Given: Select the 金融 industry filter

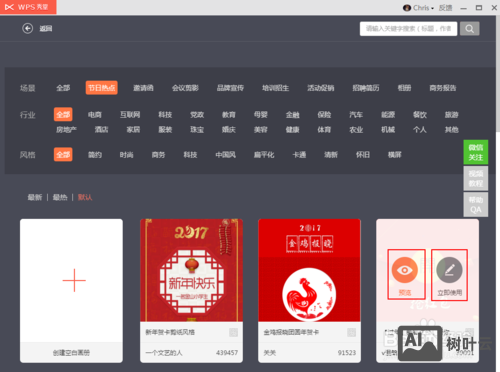Looking at the screenshot, I should (292, 115).
